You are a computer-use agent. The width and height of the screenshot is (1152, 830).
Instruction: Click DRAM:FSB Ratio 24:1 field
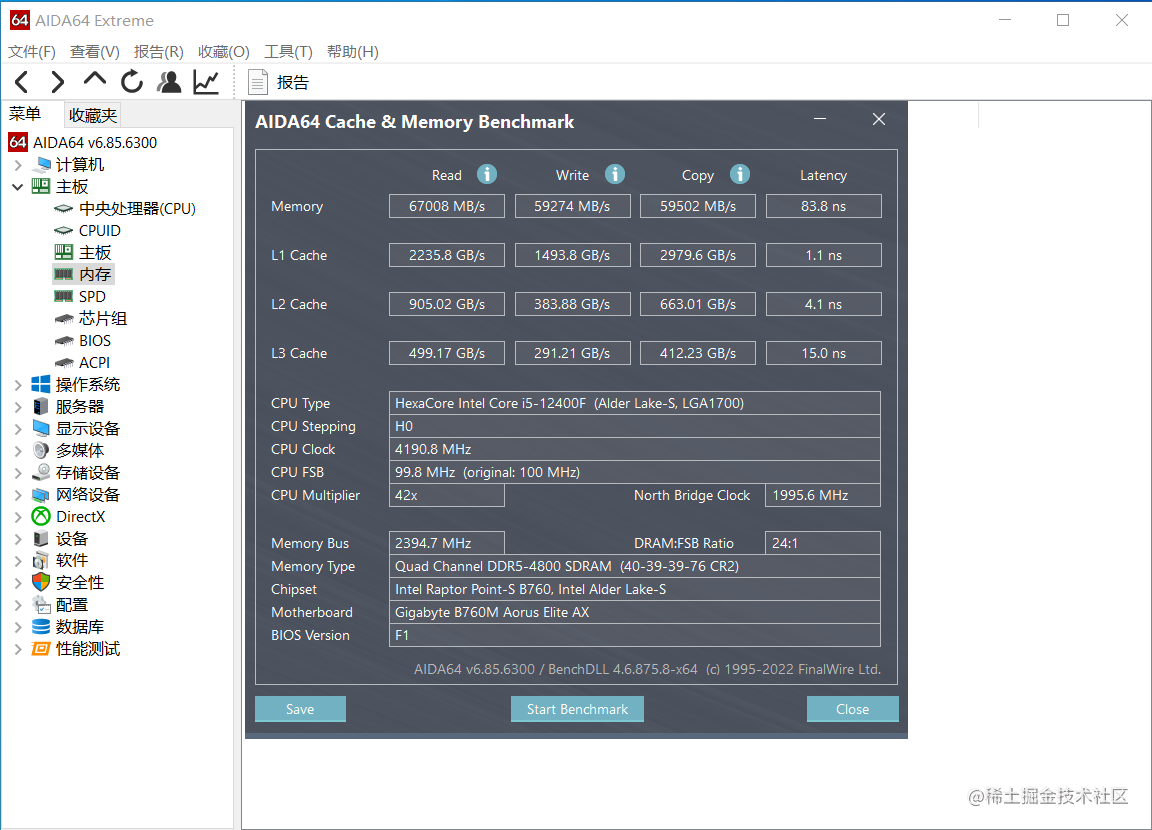pyautogui.click(x=823, y=543)
